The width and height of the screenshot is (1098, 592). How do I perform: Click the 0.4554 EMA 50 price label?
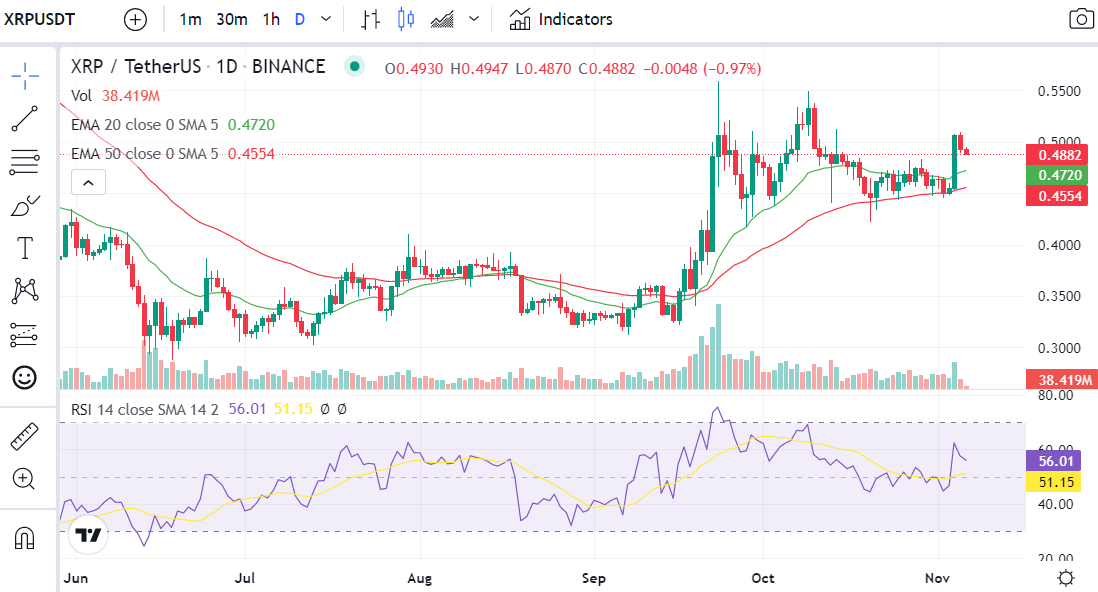(x=1057, y=196)
